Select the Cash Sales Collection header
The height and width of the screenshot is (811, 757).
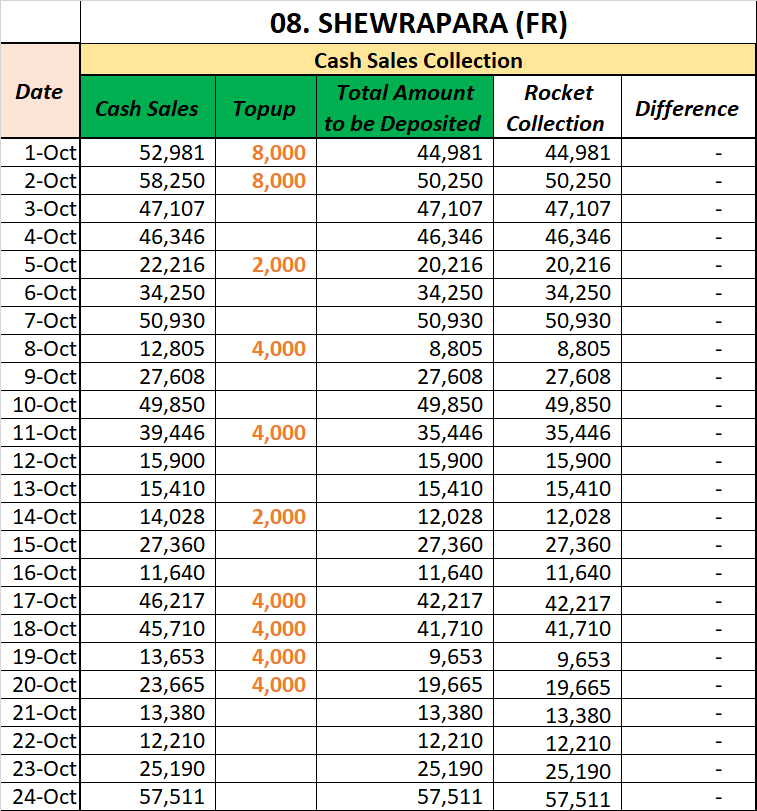click(418, 60)
